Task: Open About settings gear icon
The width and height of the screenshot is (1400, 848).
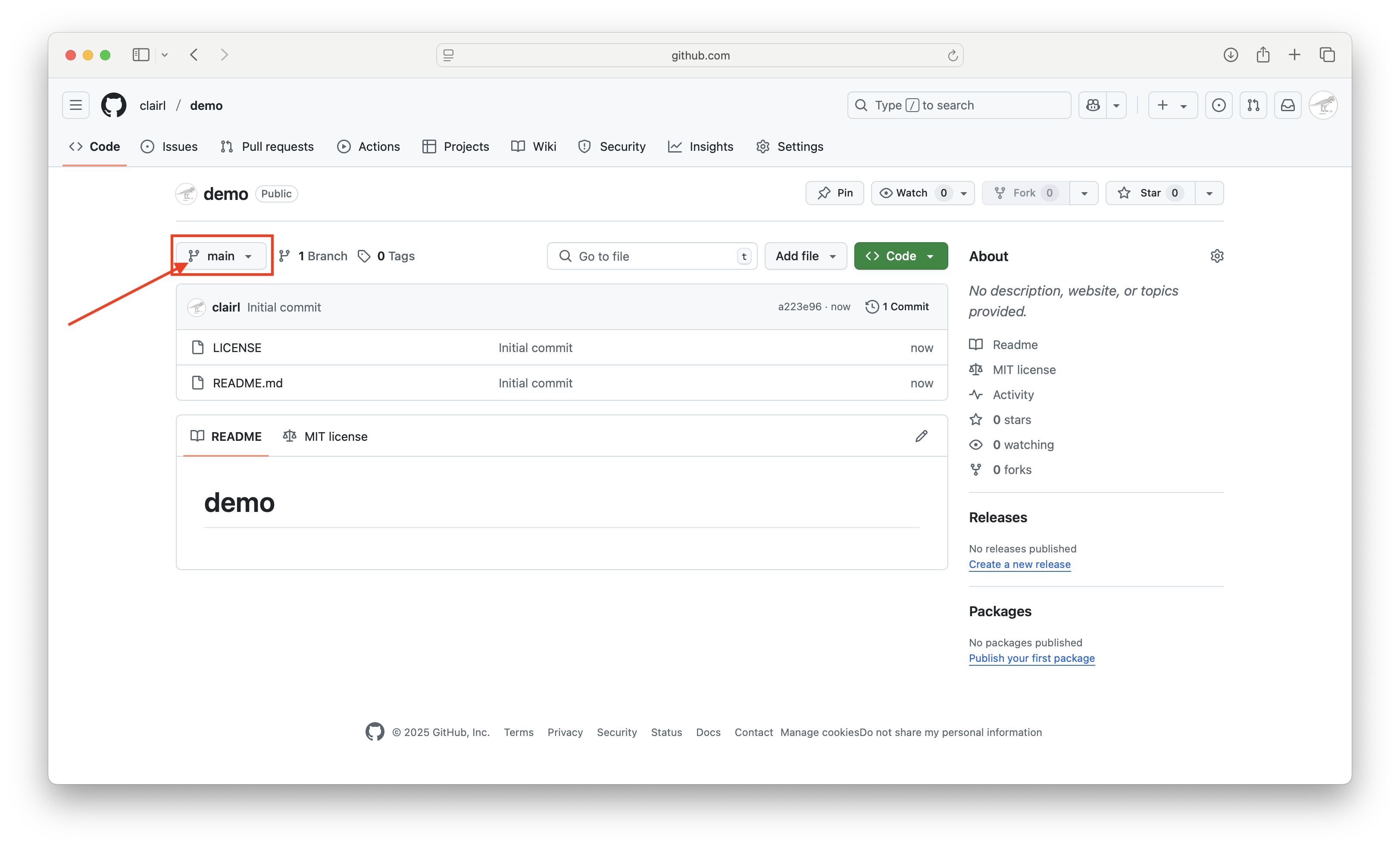Action: tap(1216, 256)
